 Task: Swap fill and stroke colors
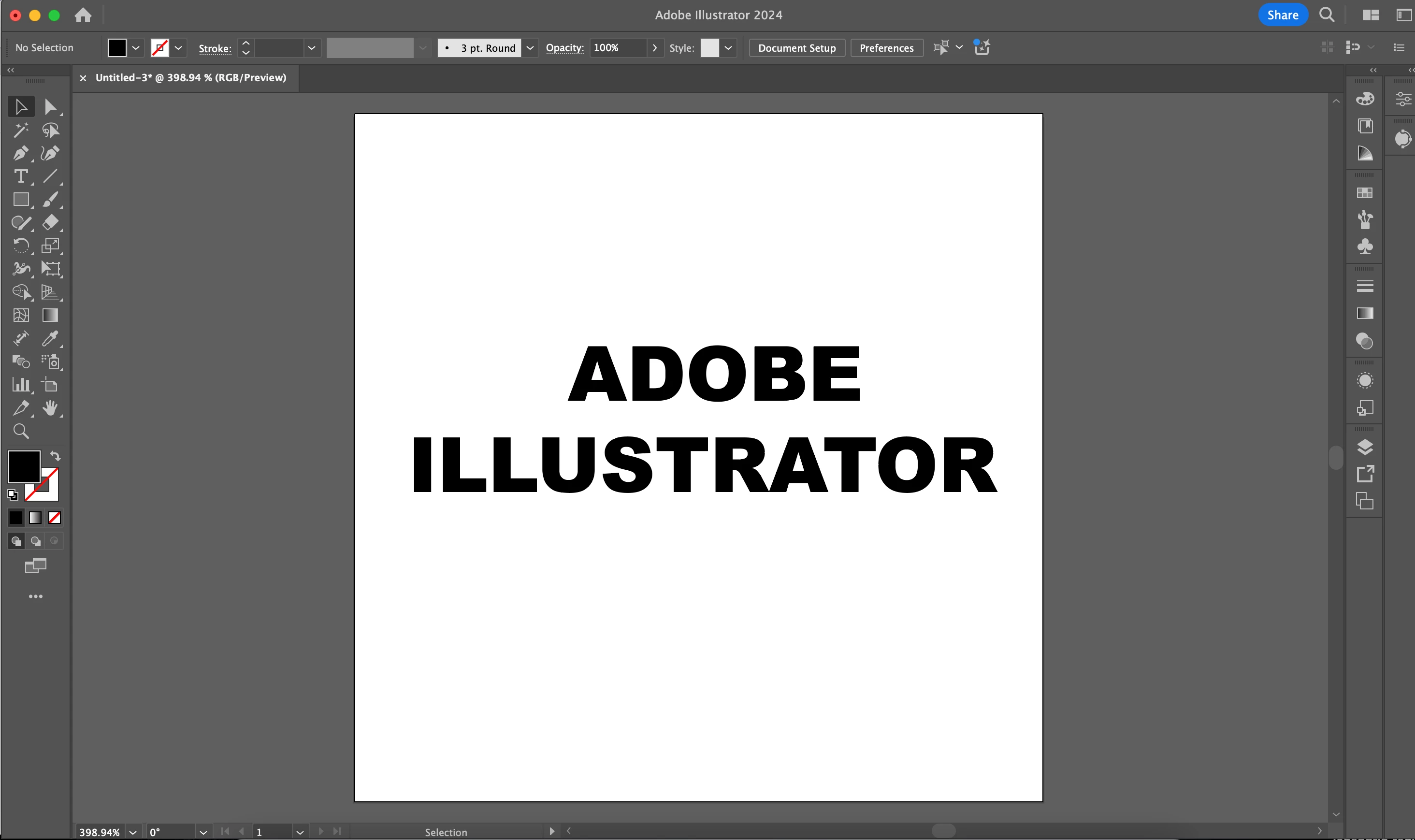(x=55, y=456)
